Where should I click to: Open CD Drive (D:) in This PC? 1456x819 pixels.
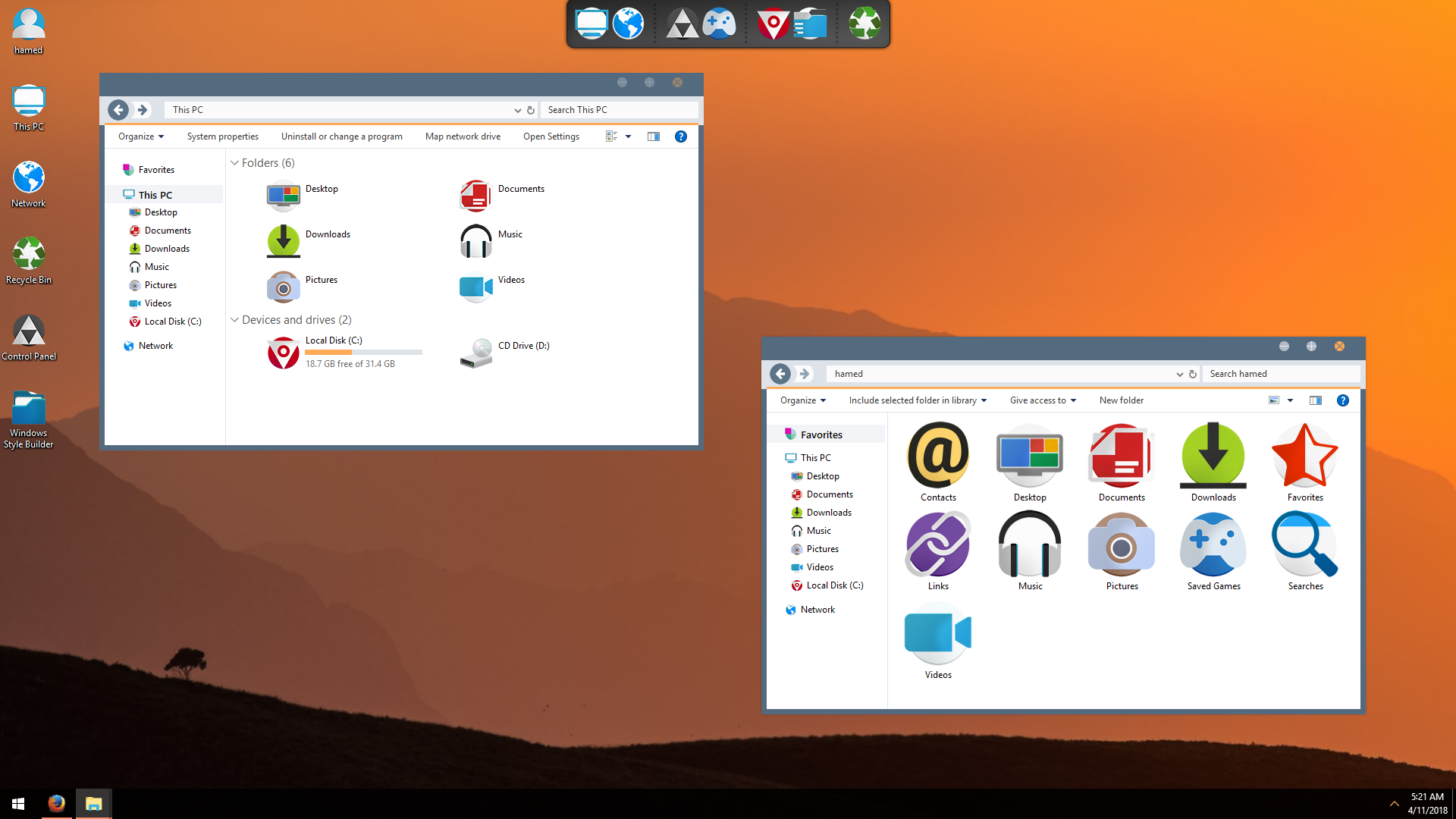477,353
